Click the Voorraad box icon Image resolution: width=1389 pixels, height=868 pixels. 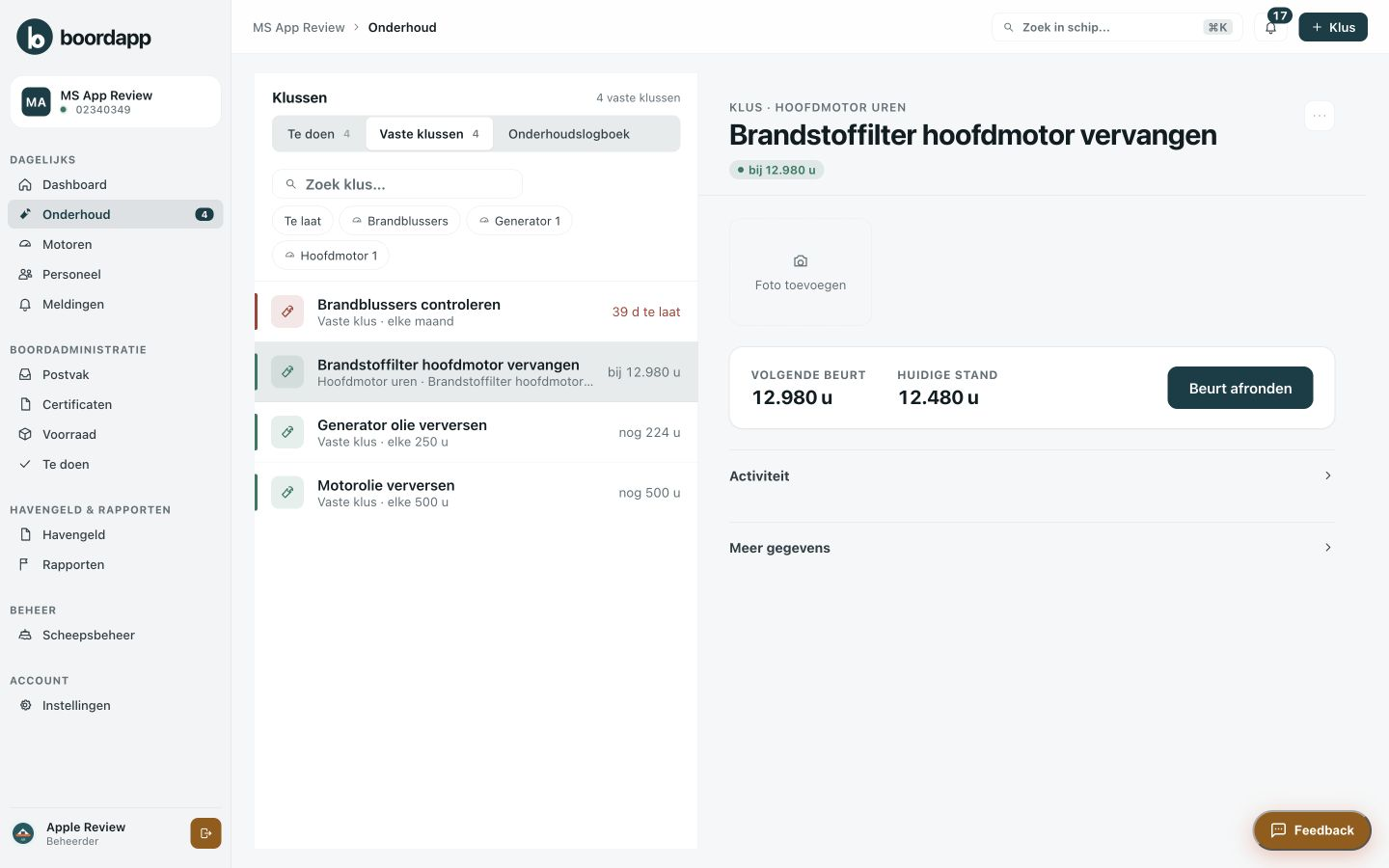click(x=25, y=434)
